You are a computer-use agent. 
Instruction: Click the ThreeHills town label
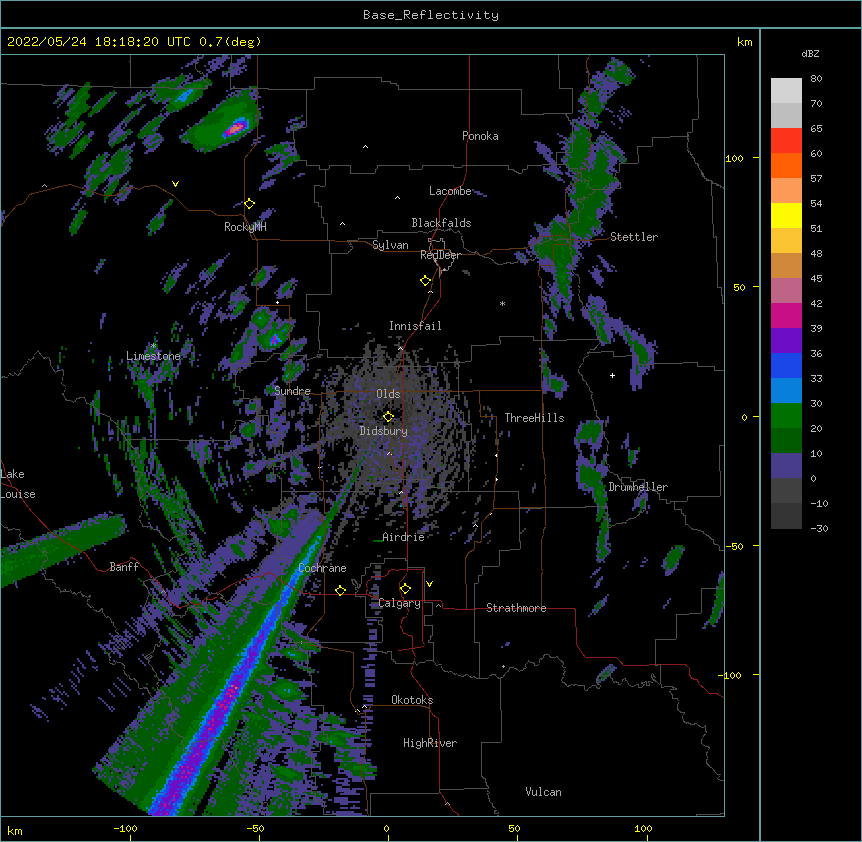(x=534, y=418)
